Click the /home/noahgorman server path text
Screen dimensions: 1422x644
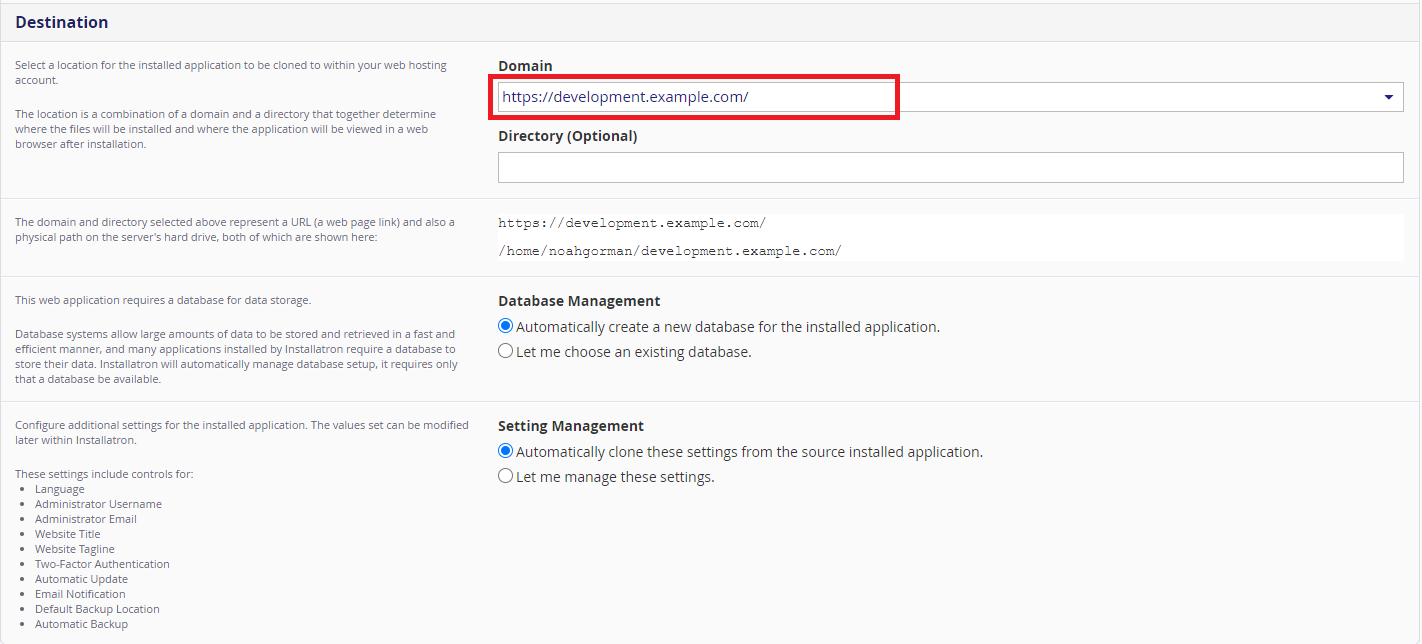tap(669, 251)
